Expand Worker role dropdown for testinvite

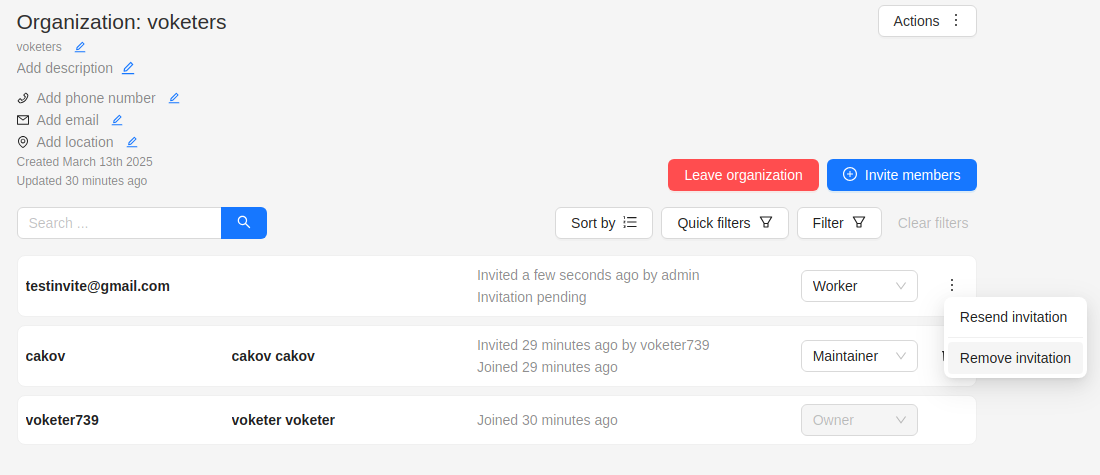[x=859, y=286]
